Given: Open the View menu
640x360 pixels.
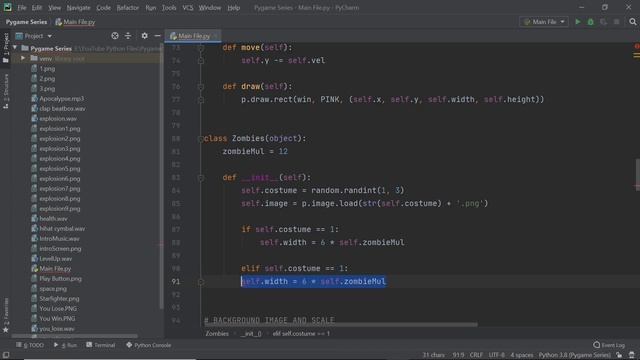Looking at the screenshot, I should coord(54,7).
